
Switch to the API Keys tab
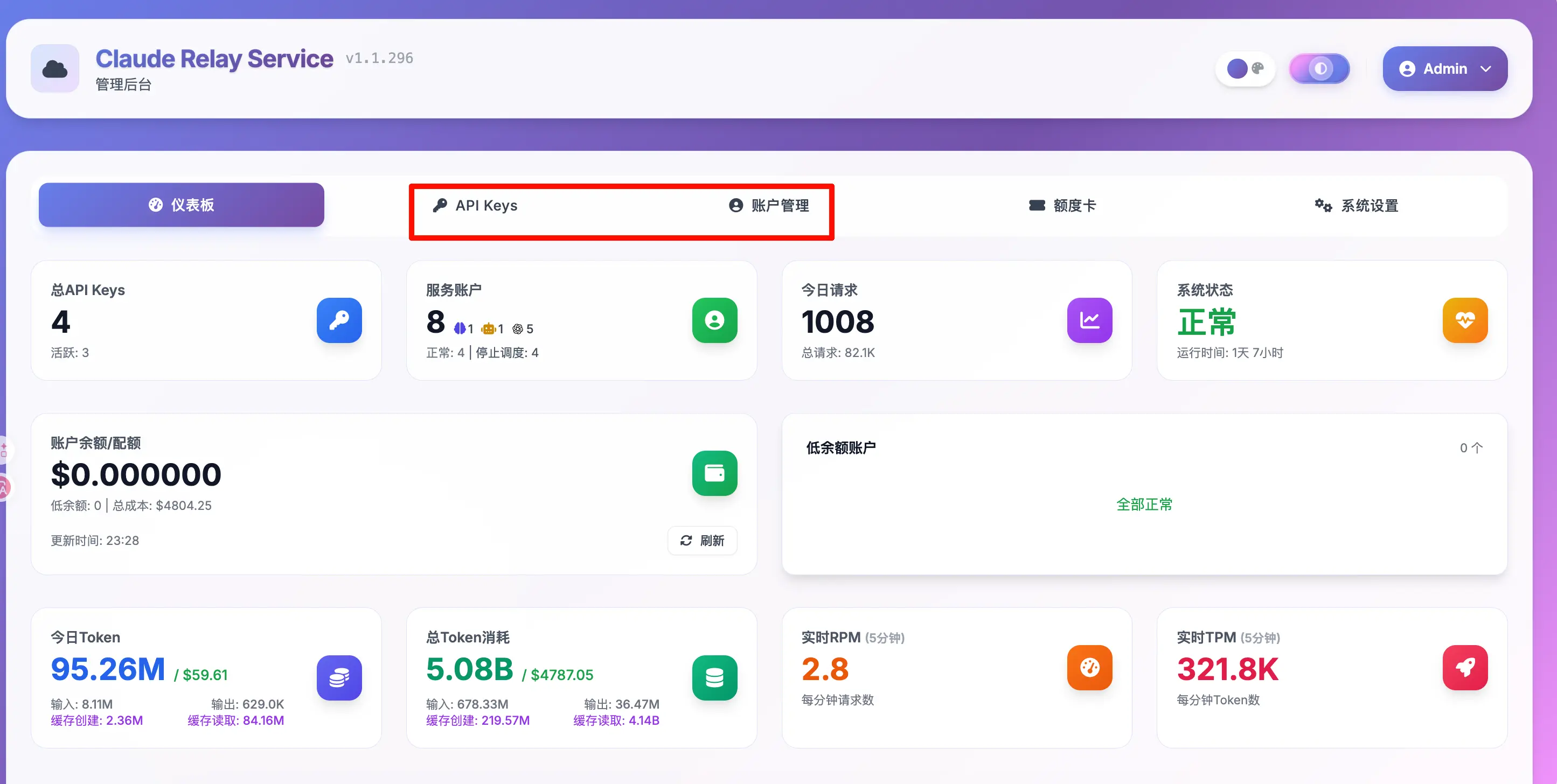click(475, 205)
